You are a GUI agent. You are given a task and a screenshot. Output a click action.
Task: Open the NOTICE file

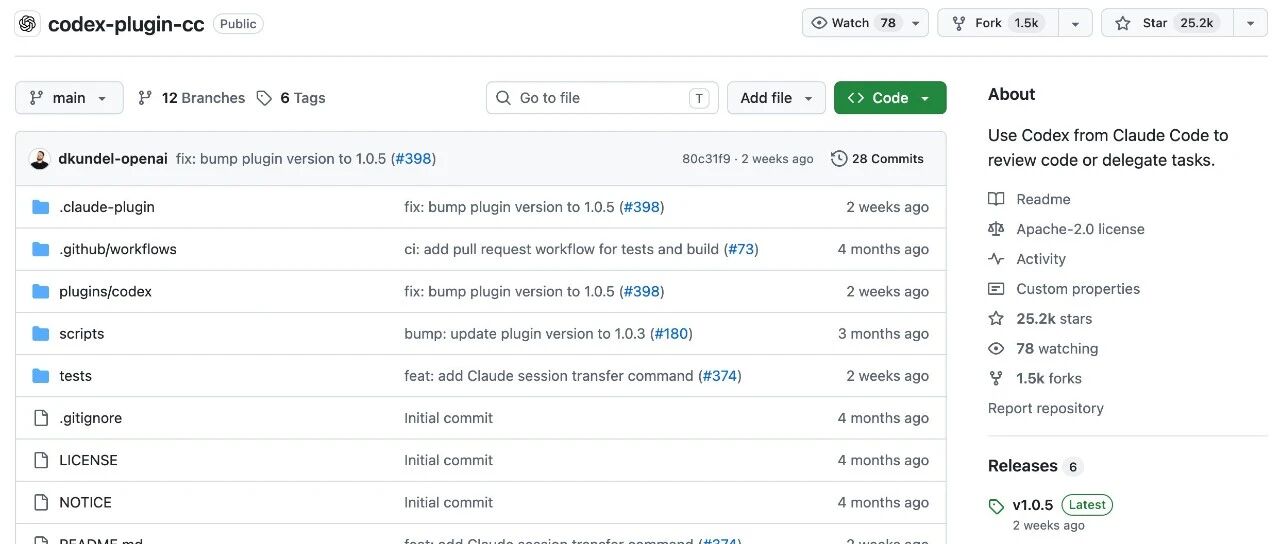(x=85, y=502)
